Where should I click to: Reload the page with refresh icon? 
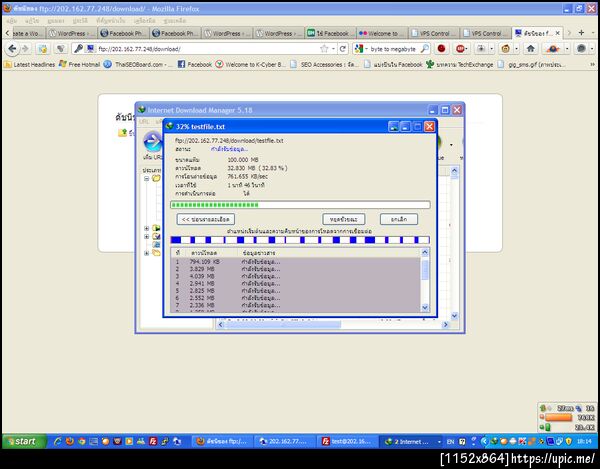coord(343,49)
